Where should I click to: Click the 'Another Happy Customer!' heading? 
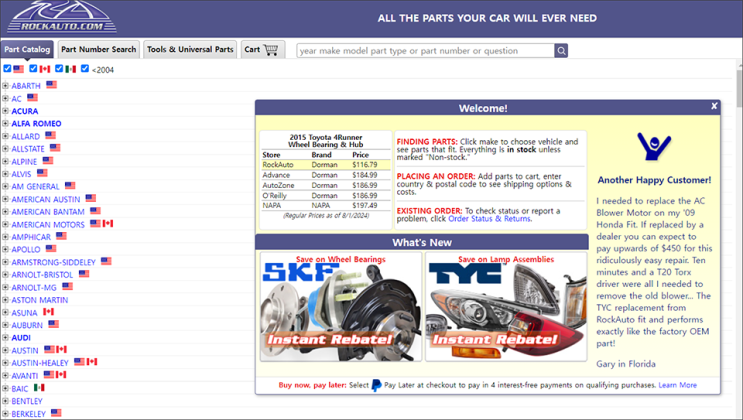click(654, 180)
